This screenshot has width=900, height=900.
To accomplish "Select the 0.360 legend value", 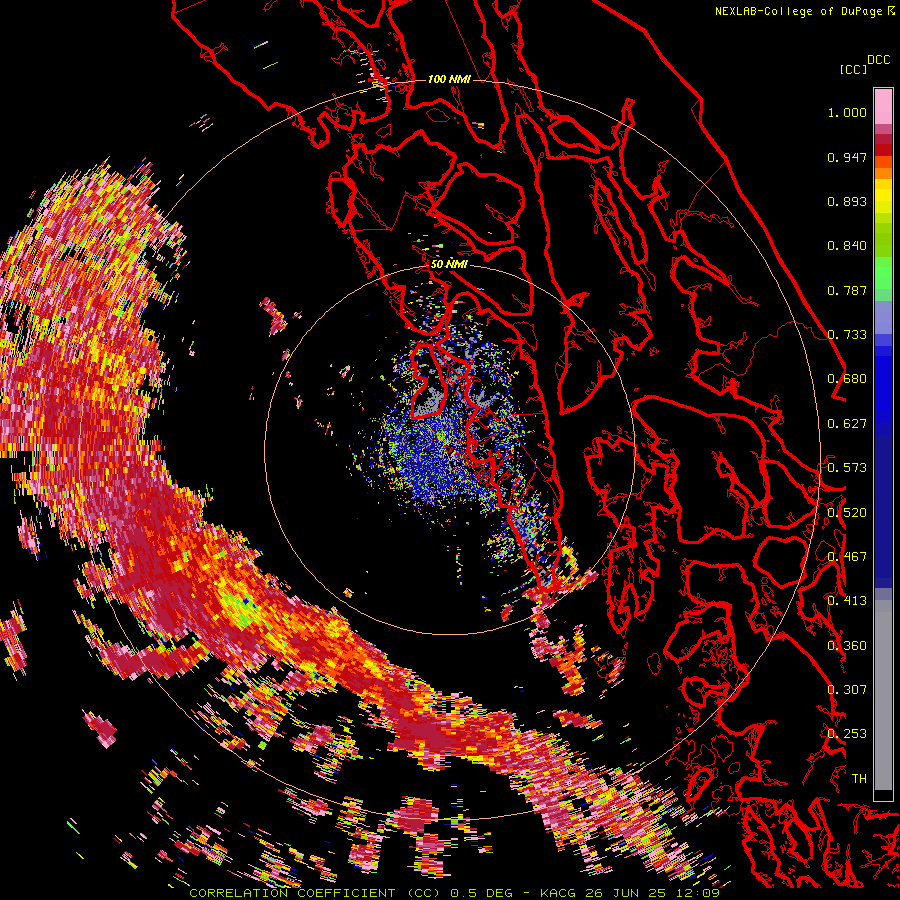I will click(847, 646).
